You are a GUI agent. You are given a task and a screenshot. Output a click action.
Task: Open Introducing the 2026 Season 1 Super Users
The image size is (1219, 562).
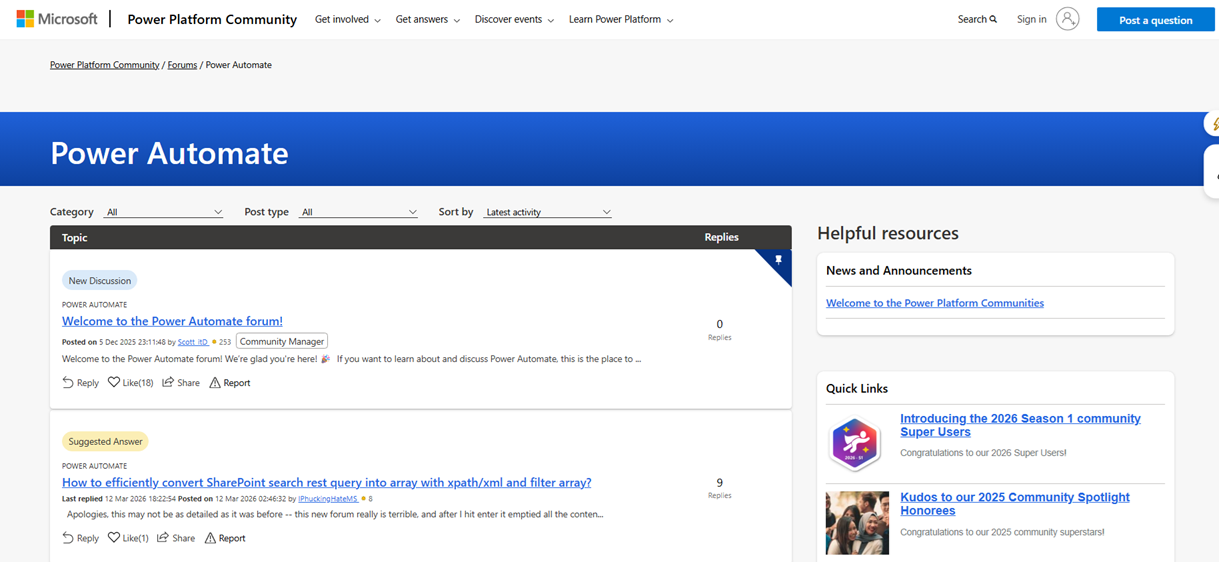pyautogui.click(x=1020, y=425)
